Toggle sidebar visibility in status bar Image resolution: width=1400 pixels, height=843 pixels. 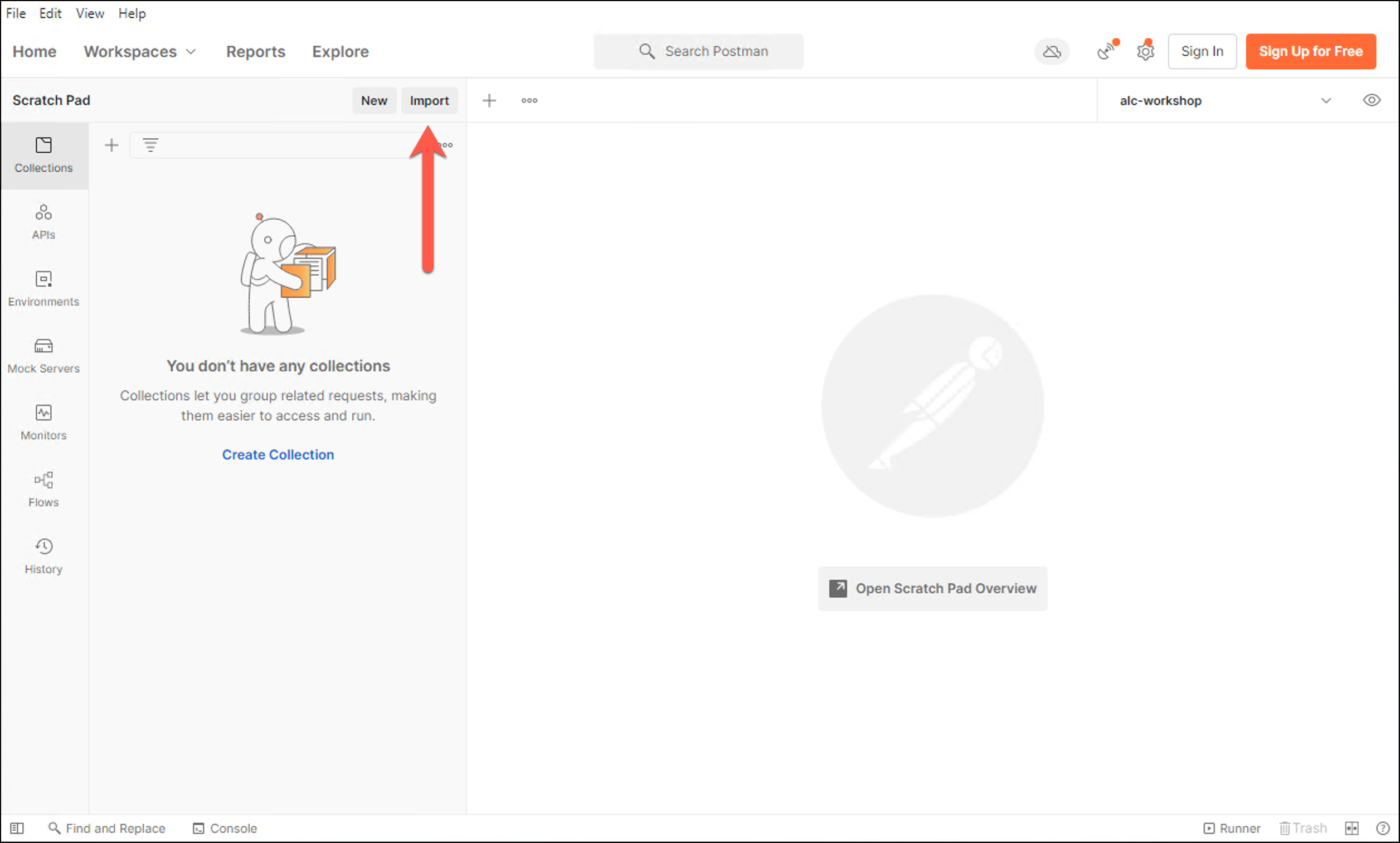click(x=17, y=829)
